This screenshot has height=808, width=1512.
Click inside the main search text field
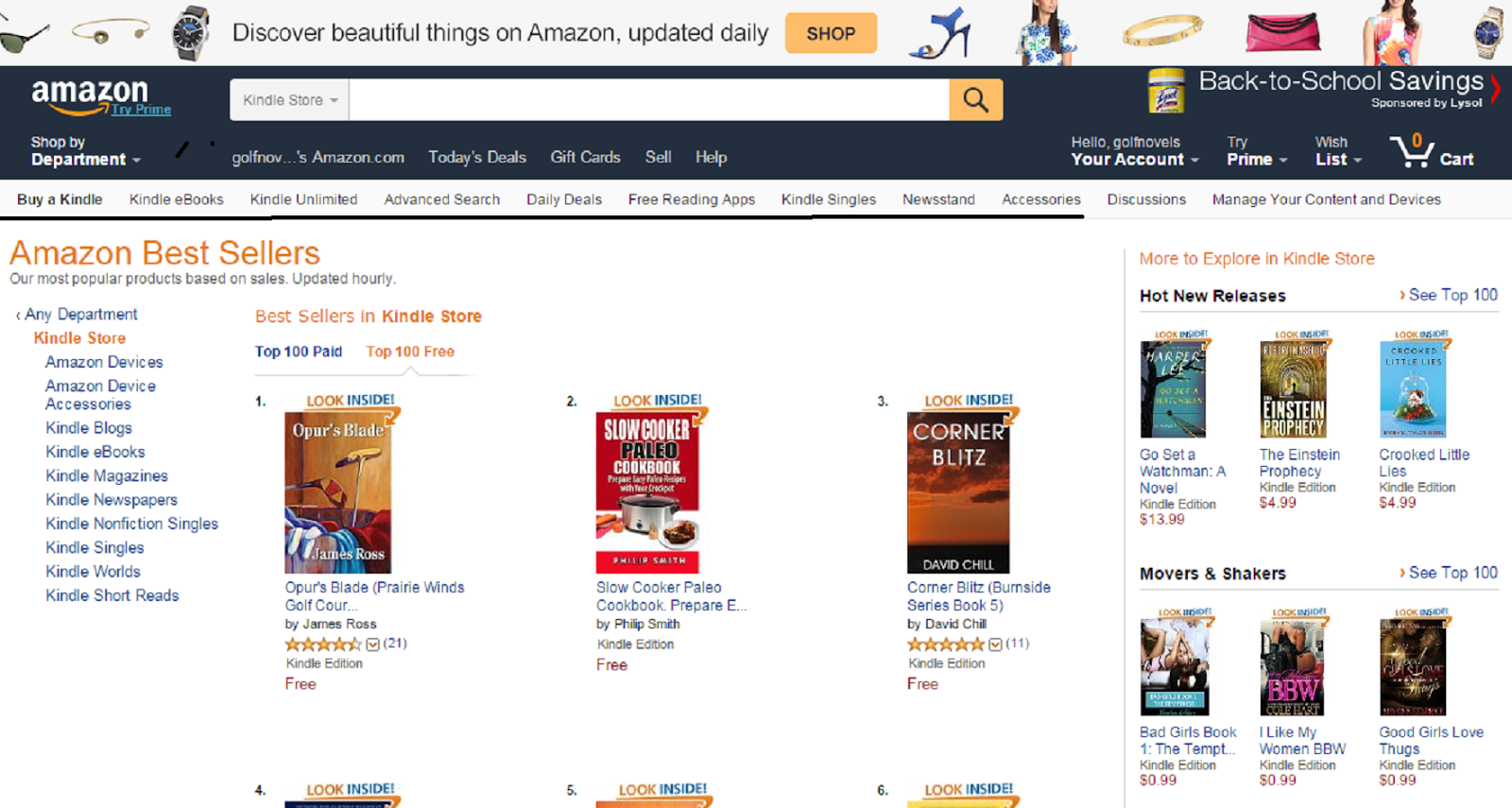(649, 99)
